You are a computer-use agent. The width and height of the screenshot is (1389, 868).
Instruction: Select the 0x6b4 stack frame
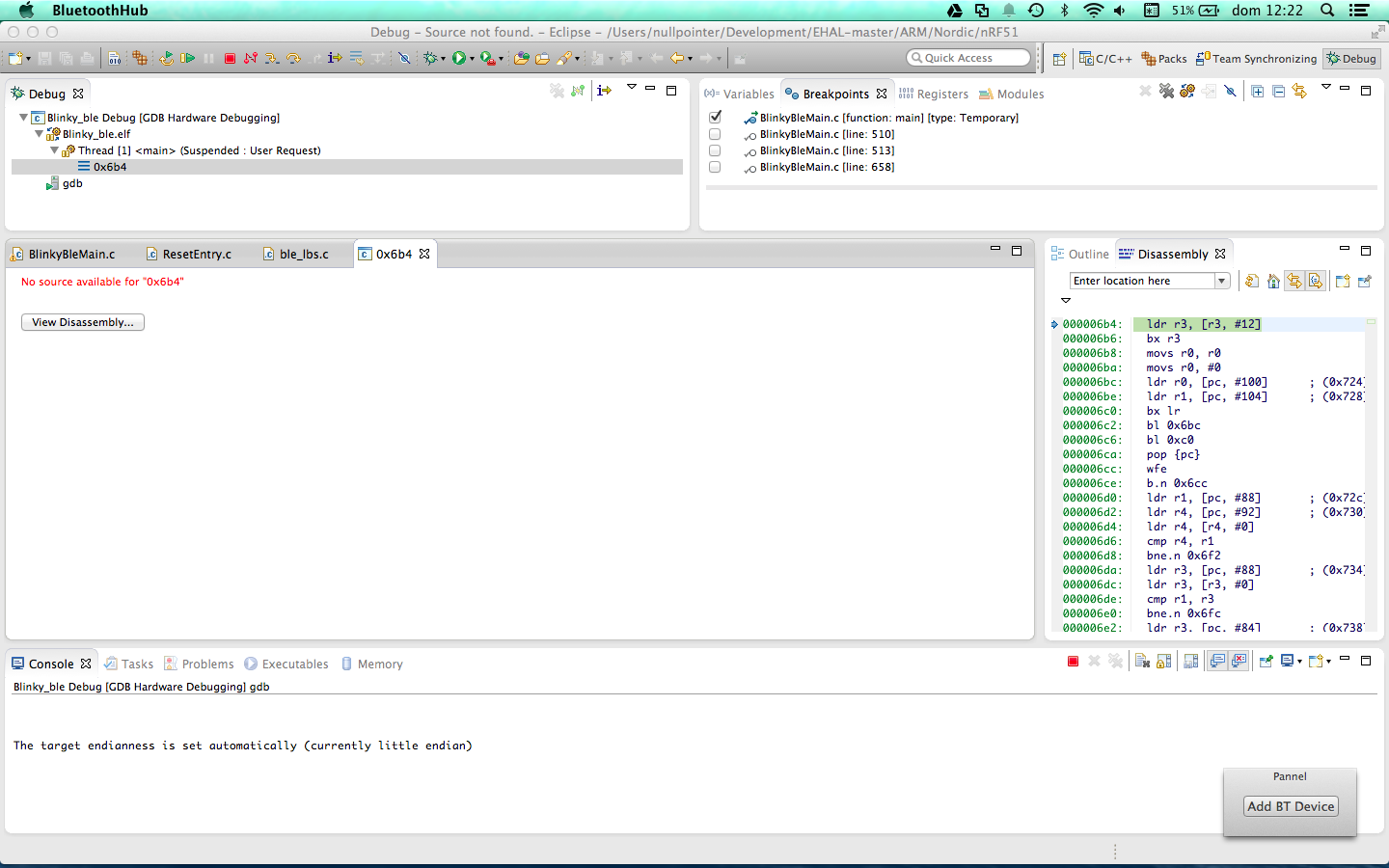[x=347, y=167]
